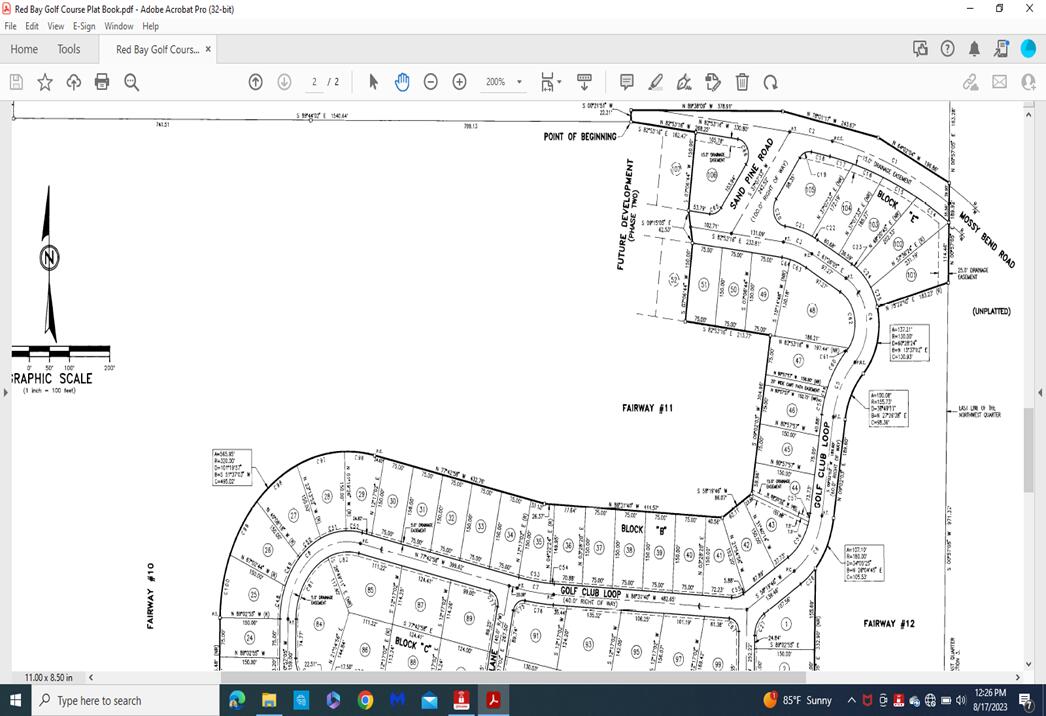Add a sticky note comment
Viewport: 1046px width, 716px height.
tap(626, 82)
